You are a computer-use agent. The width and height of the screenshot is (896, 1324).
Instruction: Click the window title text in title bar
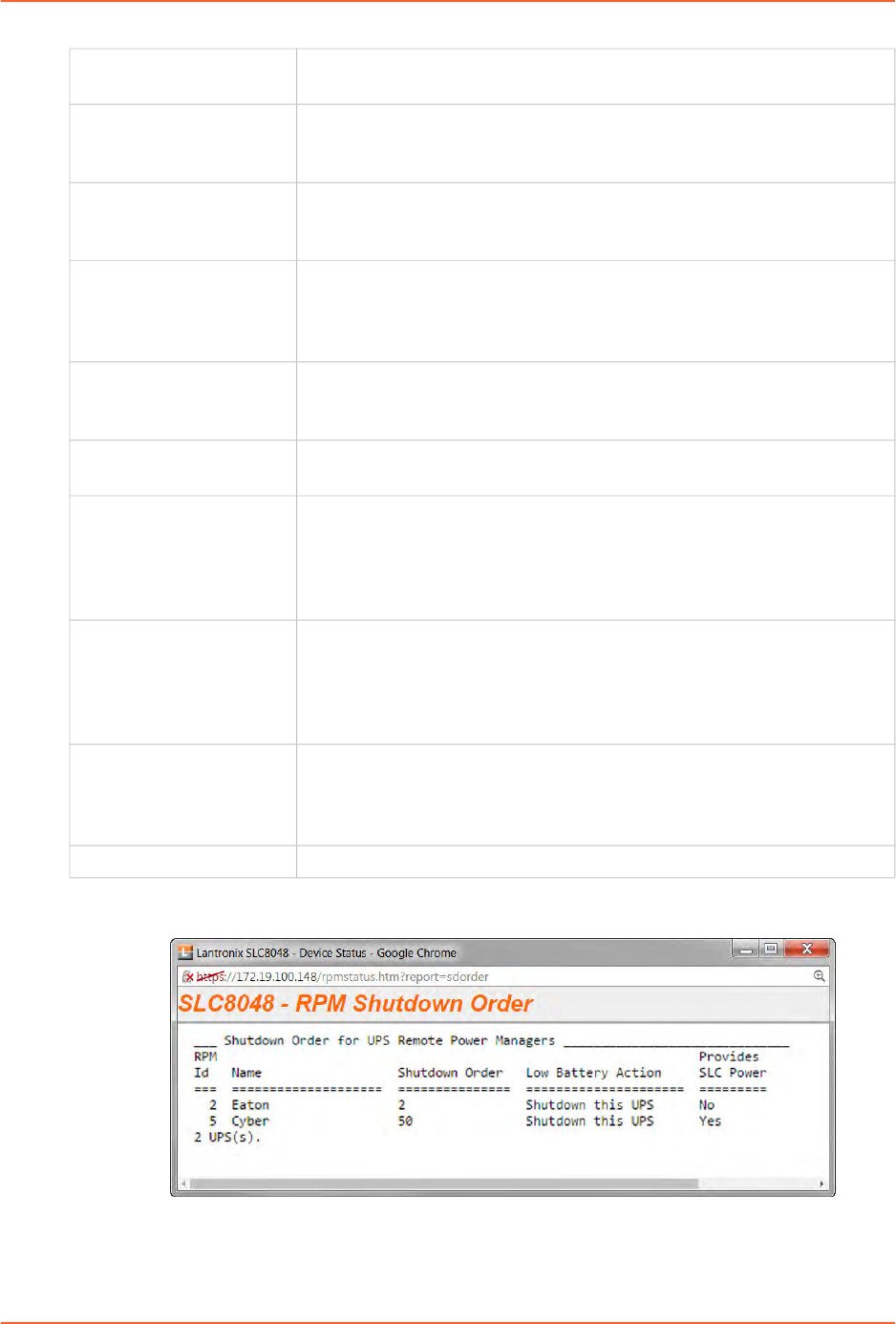click(x=326, y=952)
